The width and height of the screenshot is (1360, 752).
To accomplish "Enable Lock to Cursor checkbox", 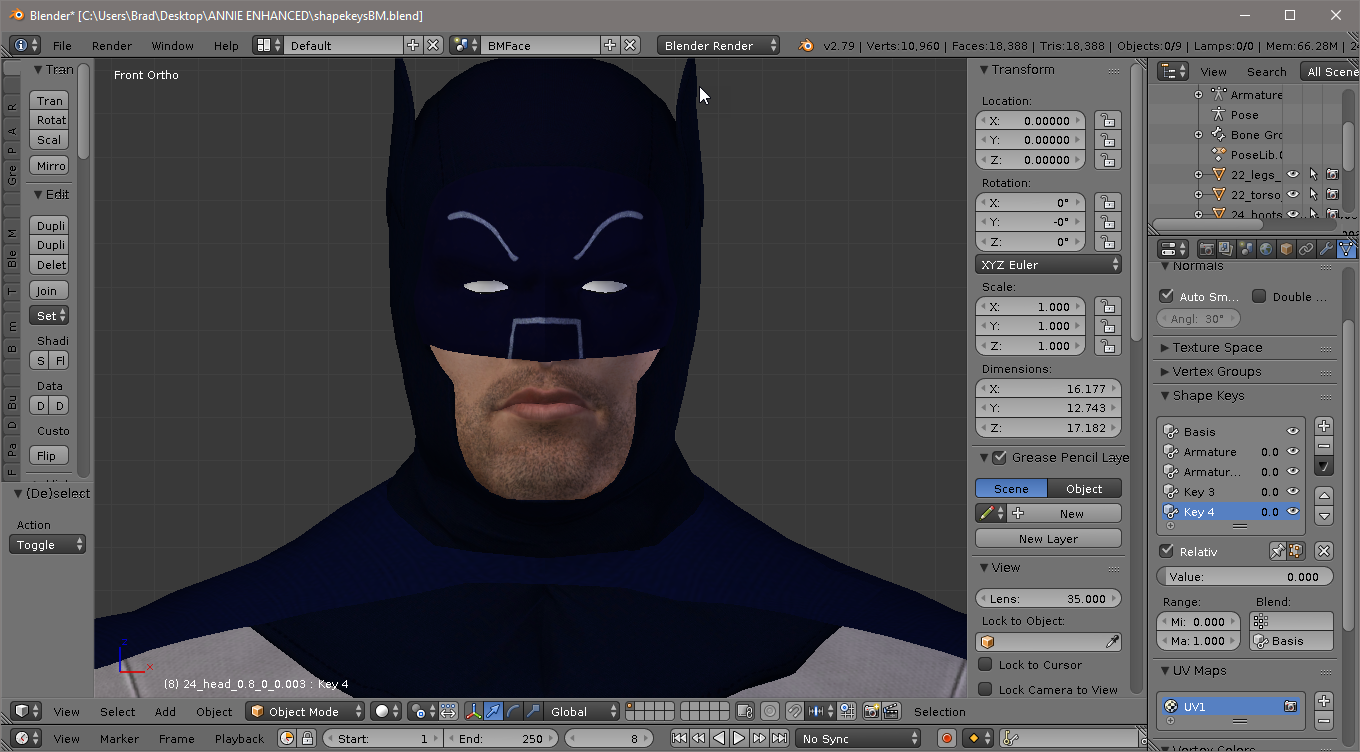I will [x=986, y=665].
